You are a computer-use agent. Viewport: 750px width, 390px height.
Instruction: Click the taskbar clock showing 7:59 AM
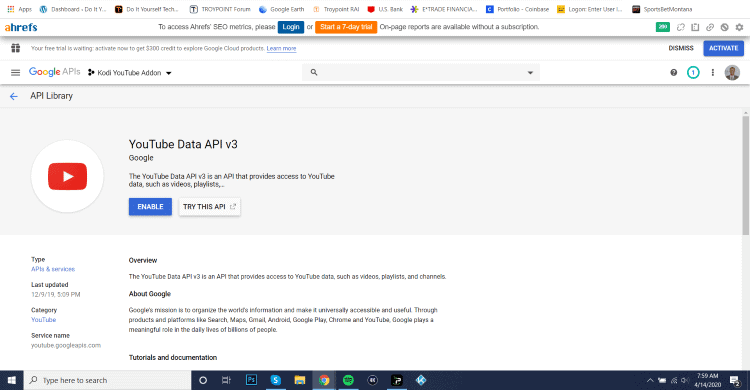coord(708,380)
